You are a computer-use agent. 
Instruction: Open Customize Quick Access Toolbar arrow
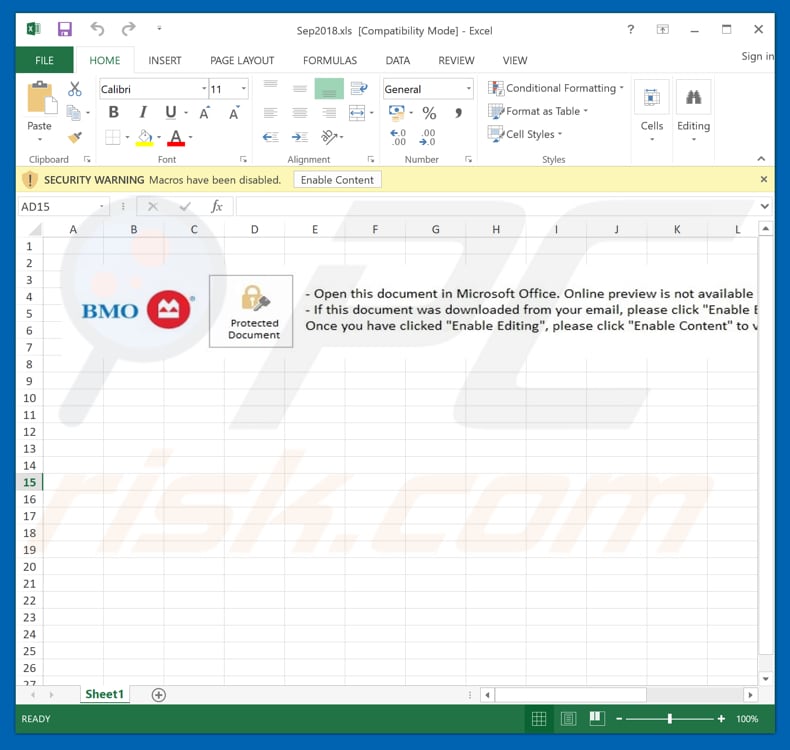(159, 29)
